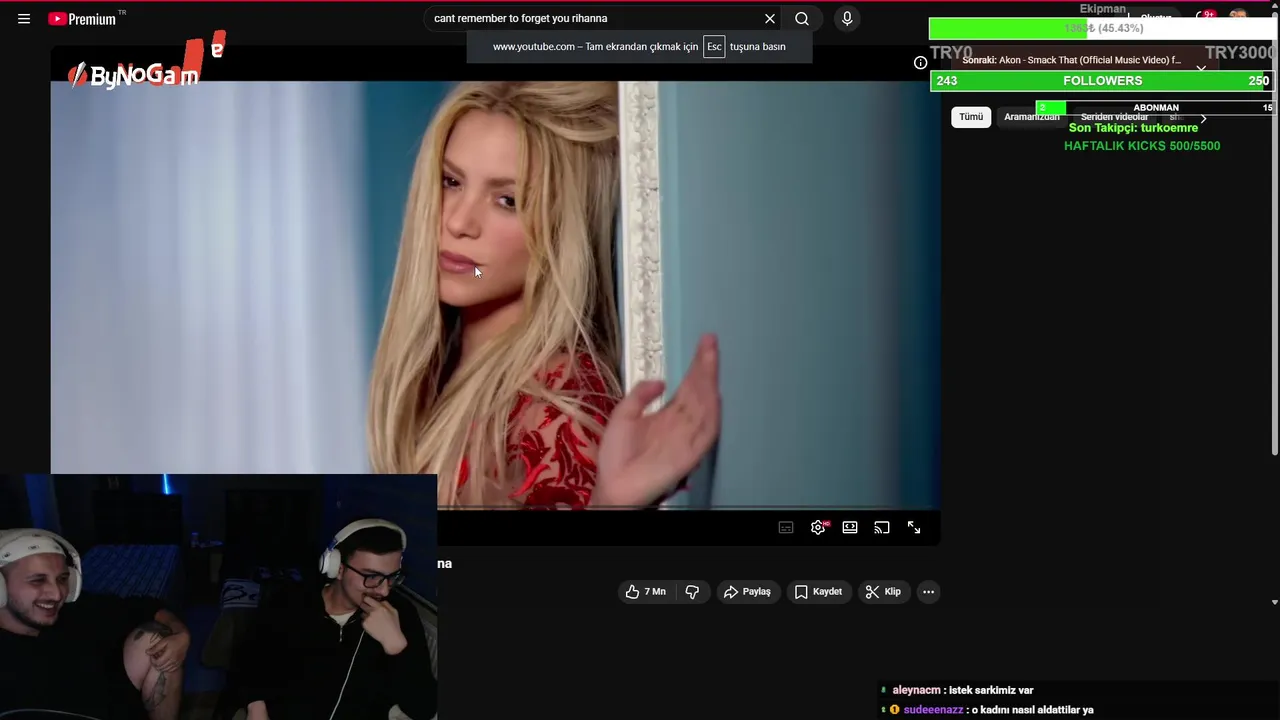
Task: Click chat username aleynacm
Action: (x=916, y=690)
